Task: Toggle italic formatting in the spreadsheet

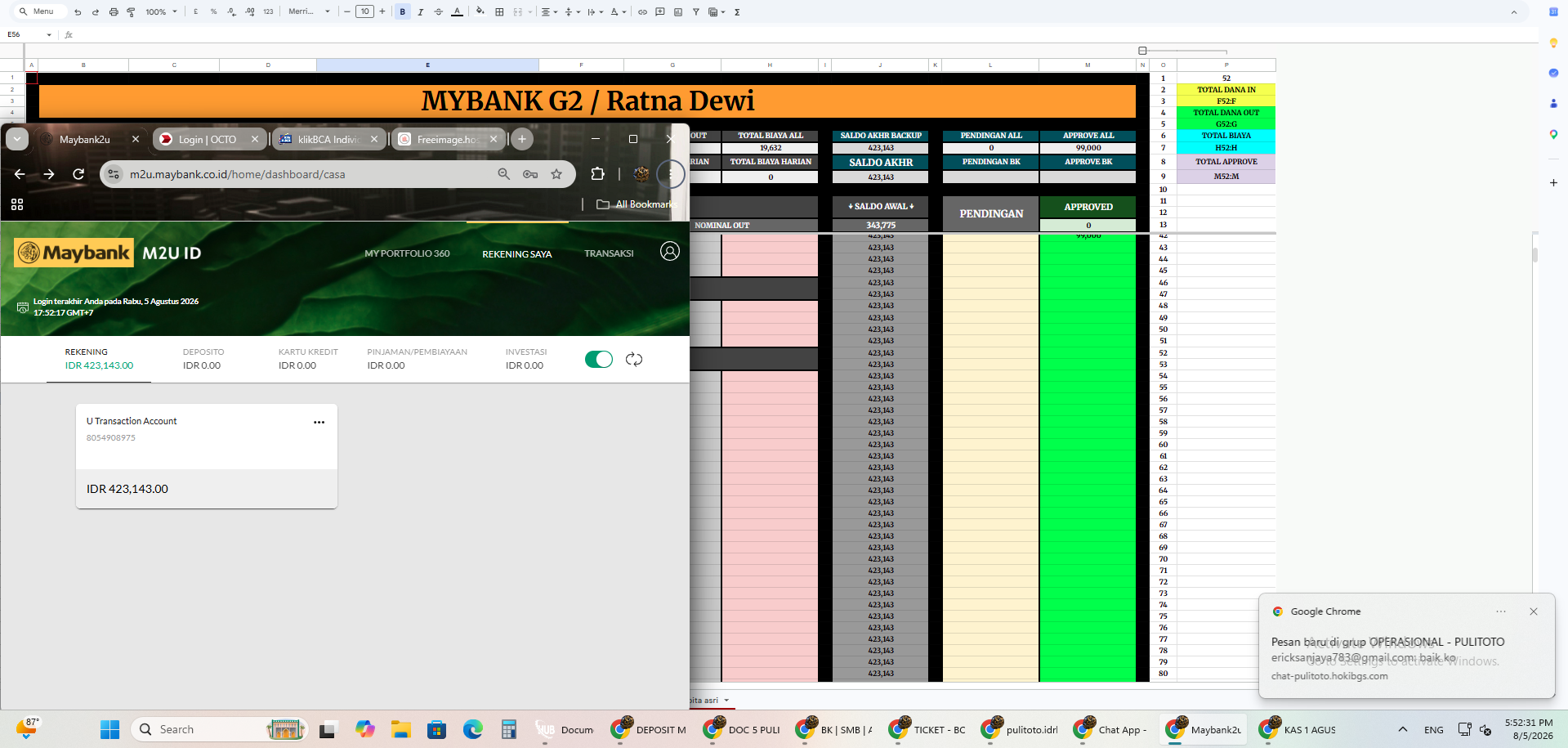Action: coord(421,12)
